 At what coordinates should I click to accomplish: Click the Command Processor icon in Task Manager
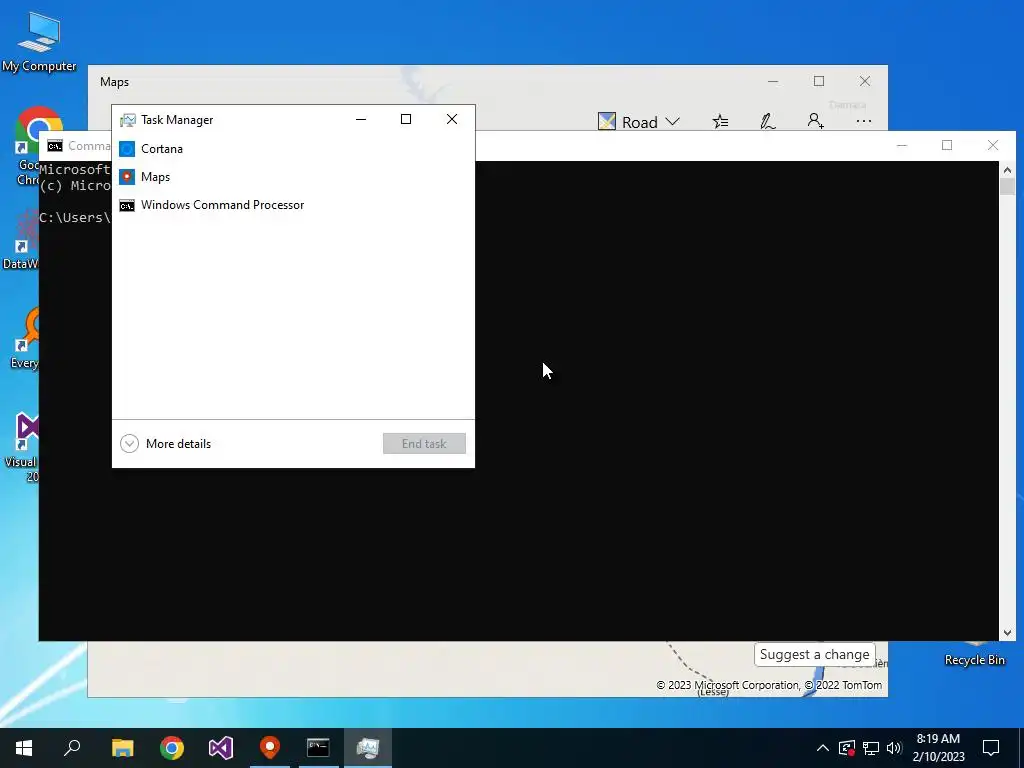[127, 206]
